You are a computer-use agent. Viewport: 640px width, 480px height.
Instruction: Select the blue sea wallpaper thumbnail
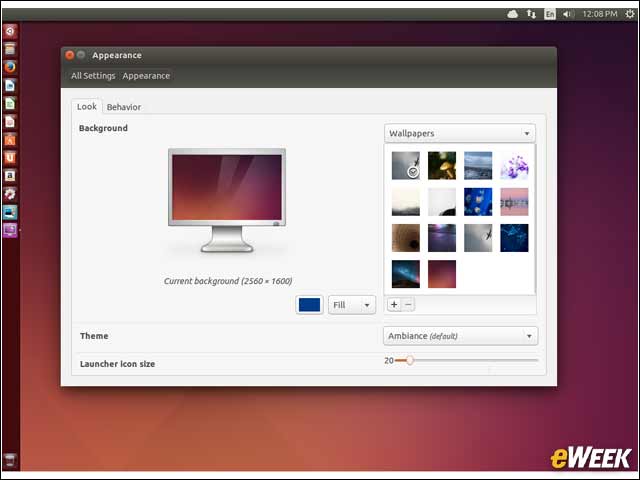click(478, 166)
